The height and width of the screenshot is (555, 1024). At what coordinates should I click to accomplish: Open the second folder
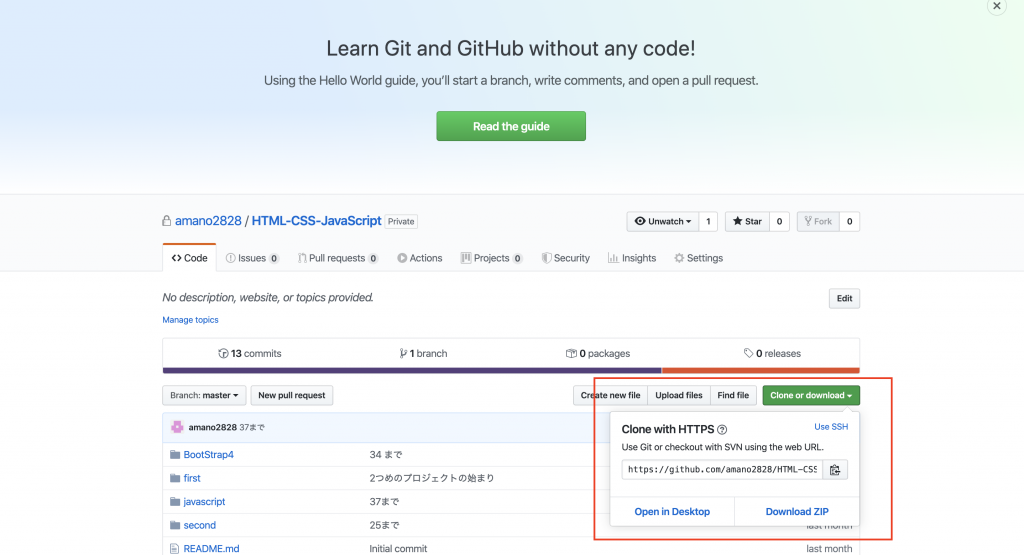tap(199, 525)
